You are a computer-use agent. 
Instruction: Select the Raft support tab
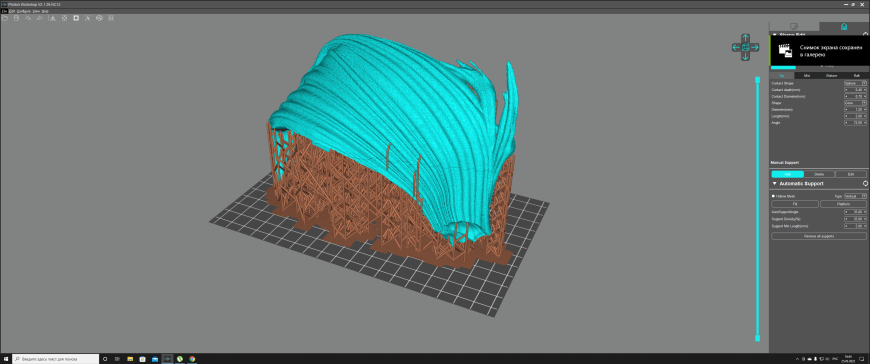[x=857, y=75]
